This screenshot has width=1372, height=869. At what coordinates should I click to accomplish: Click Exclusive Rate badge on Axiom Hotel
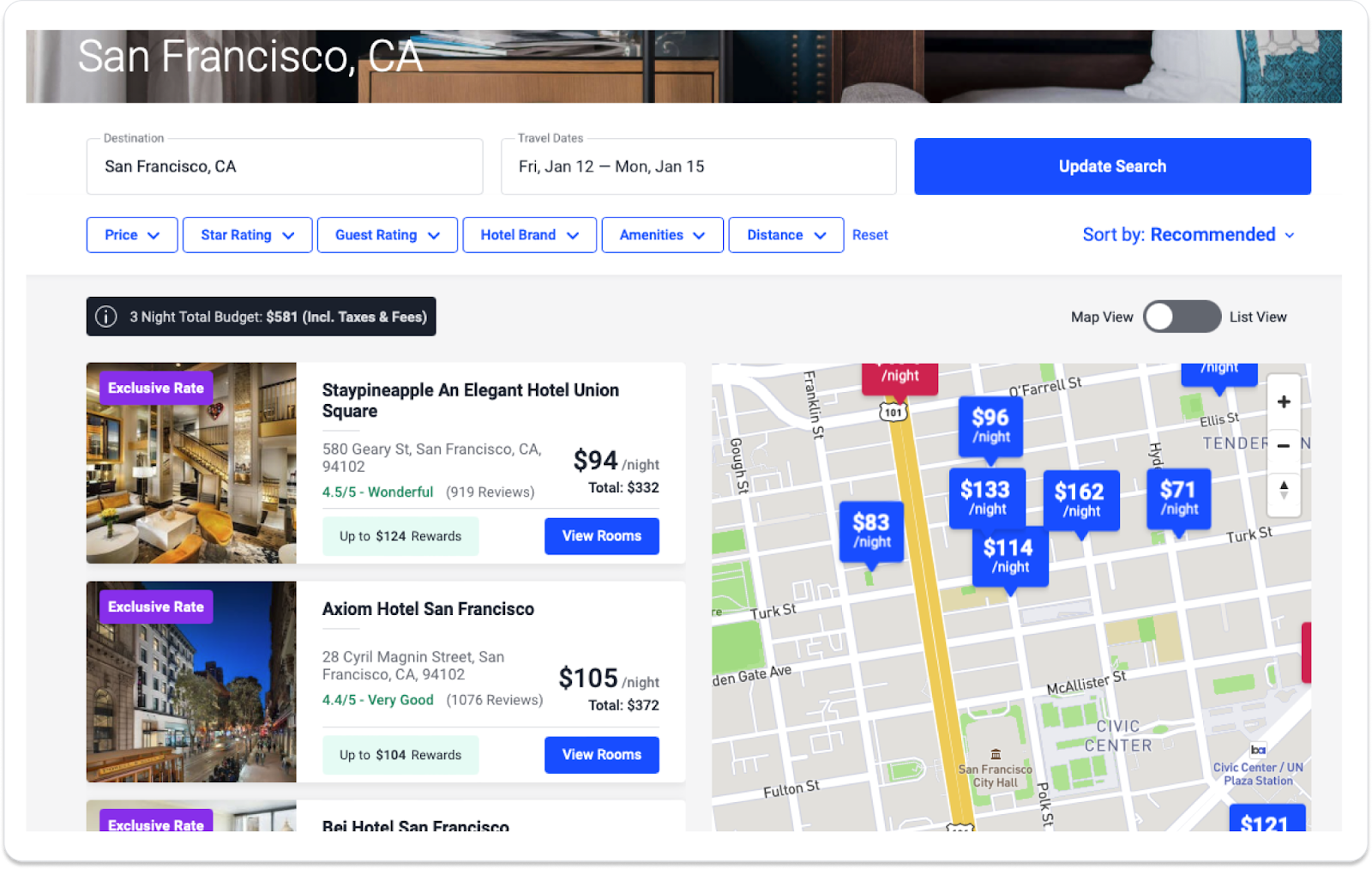[x=156, y=606]
